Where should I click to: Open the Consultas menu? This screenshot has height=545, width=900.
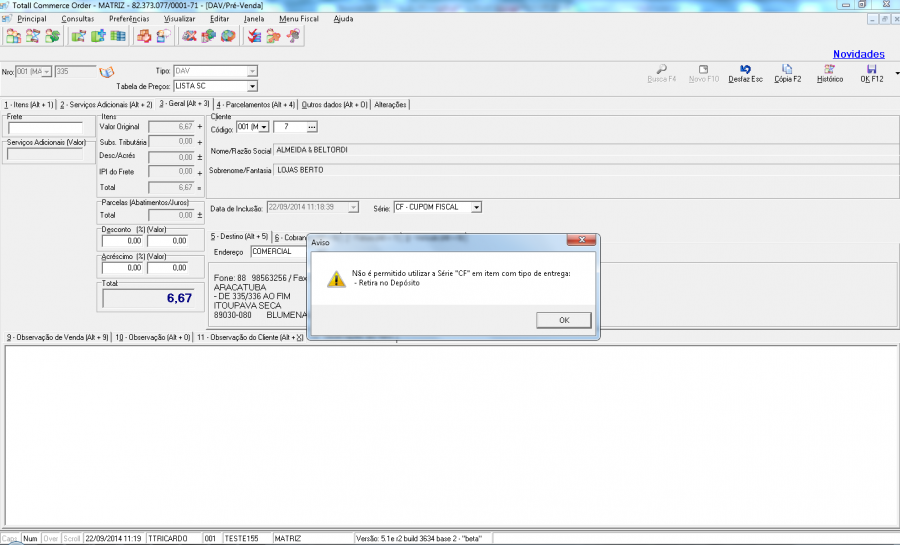click(x=78, y=19)
